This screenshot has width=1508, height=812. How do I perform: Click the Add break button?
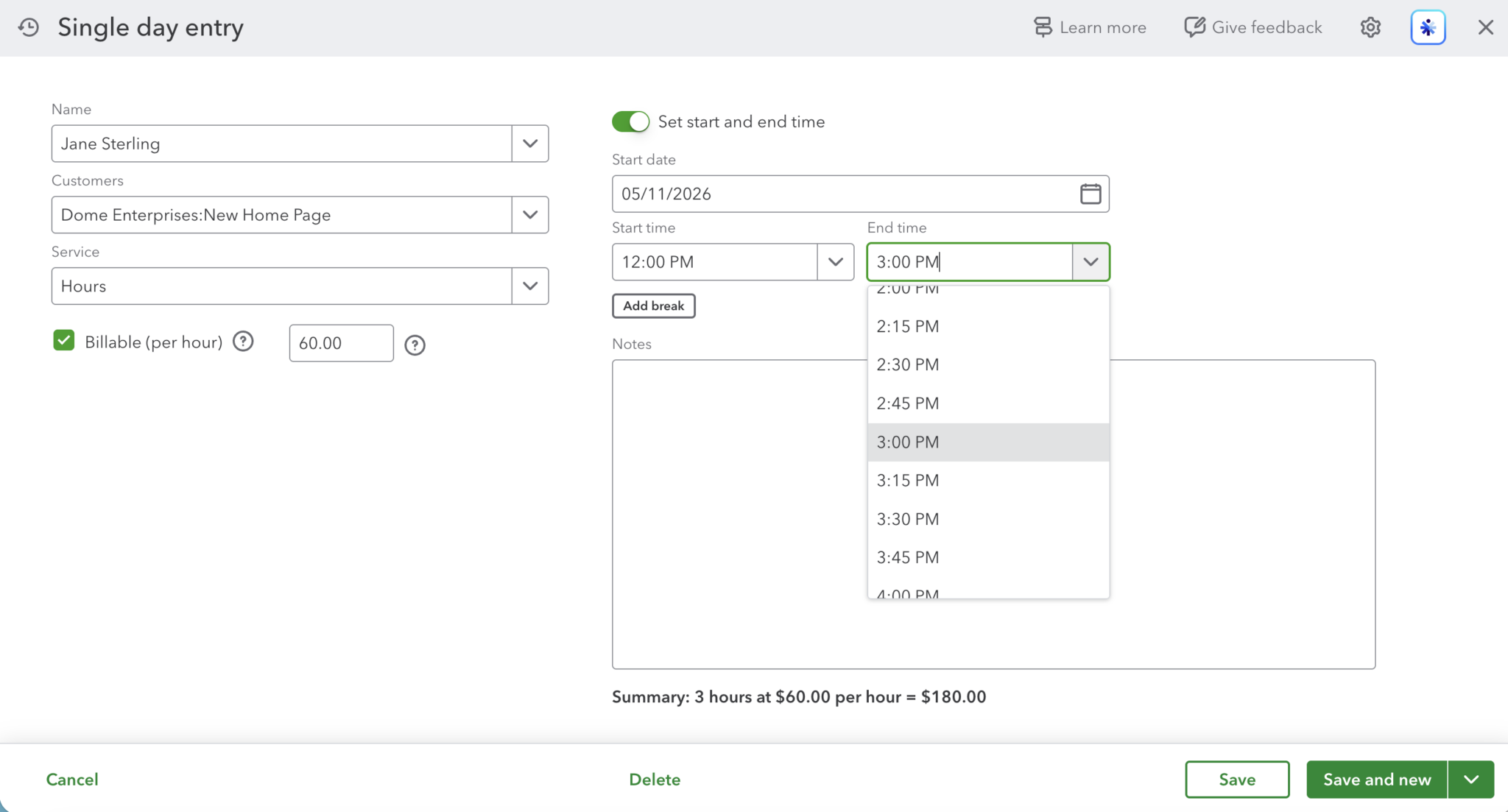point(654,306)
